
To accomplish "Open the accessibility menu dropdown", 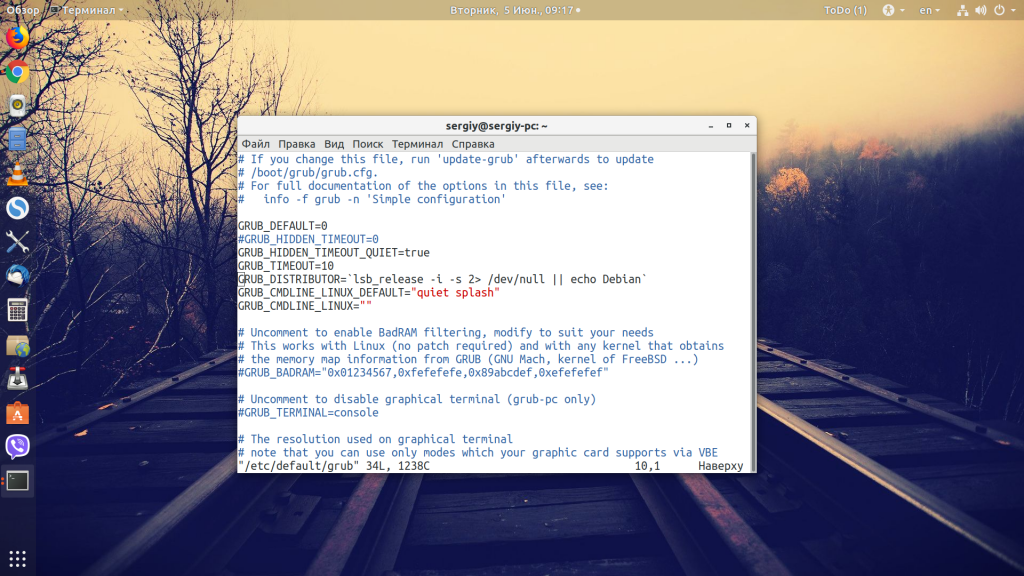I will click(890, 9).
